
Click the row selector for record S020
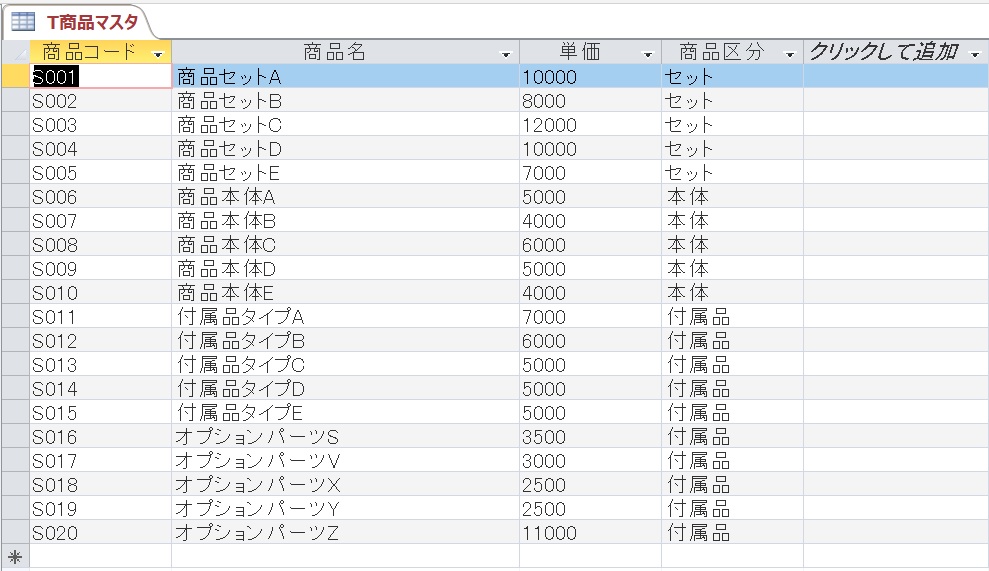point(15,533)
